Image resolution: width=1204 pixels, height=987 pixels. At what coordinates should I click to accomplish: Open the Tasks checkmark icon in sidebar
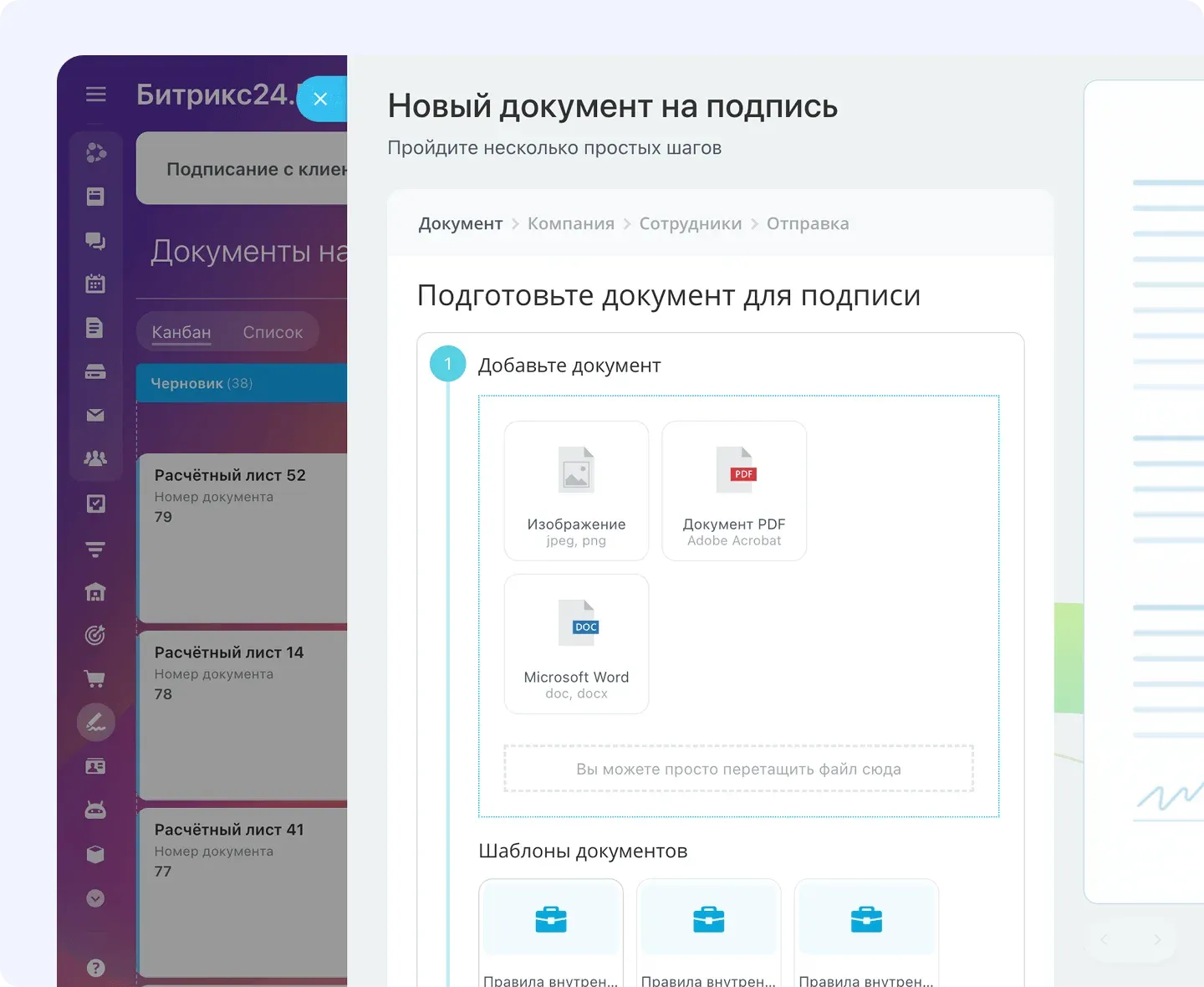(x=95, y=503)
